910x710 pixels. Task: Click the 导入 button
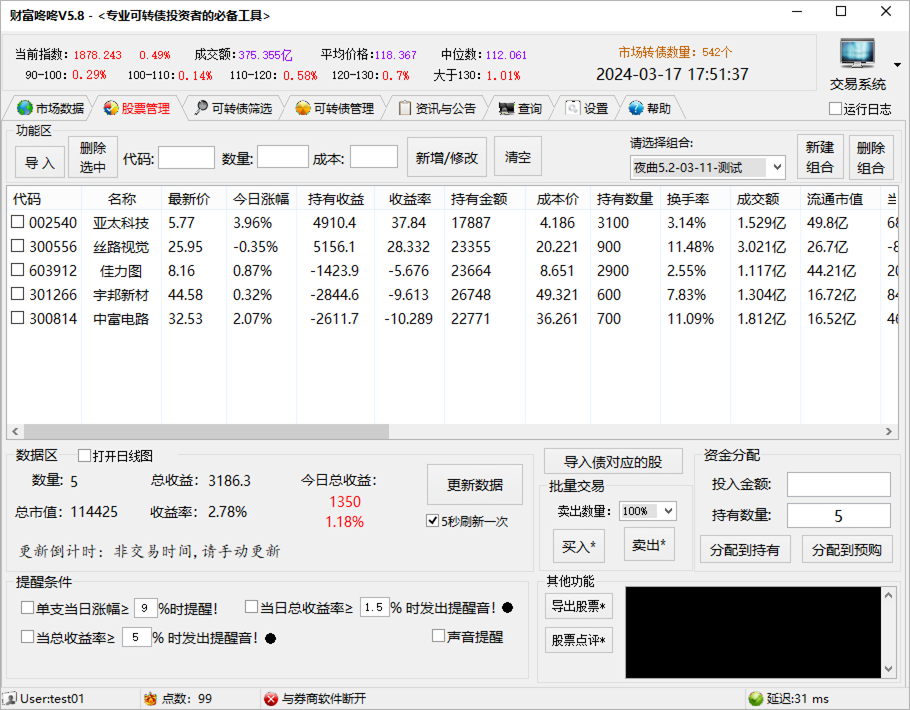tap(39, 163)
